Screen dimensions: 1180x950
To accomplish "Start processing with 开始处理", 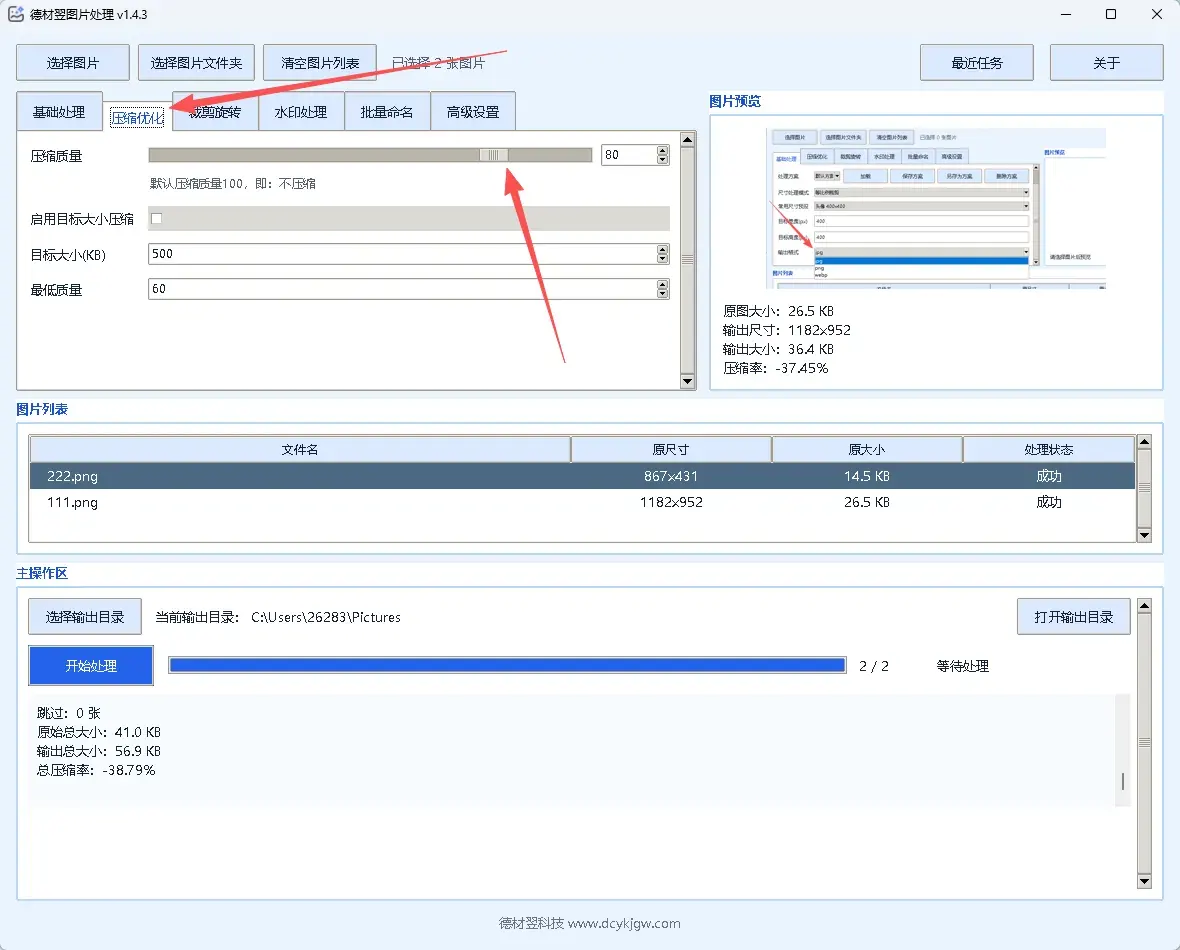I will 91,665.
